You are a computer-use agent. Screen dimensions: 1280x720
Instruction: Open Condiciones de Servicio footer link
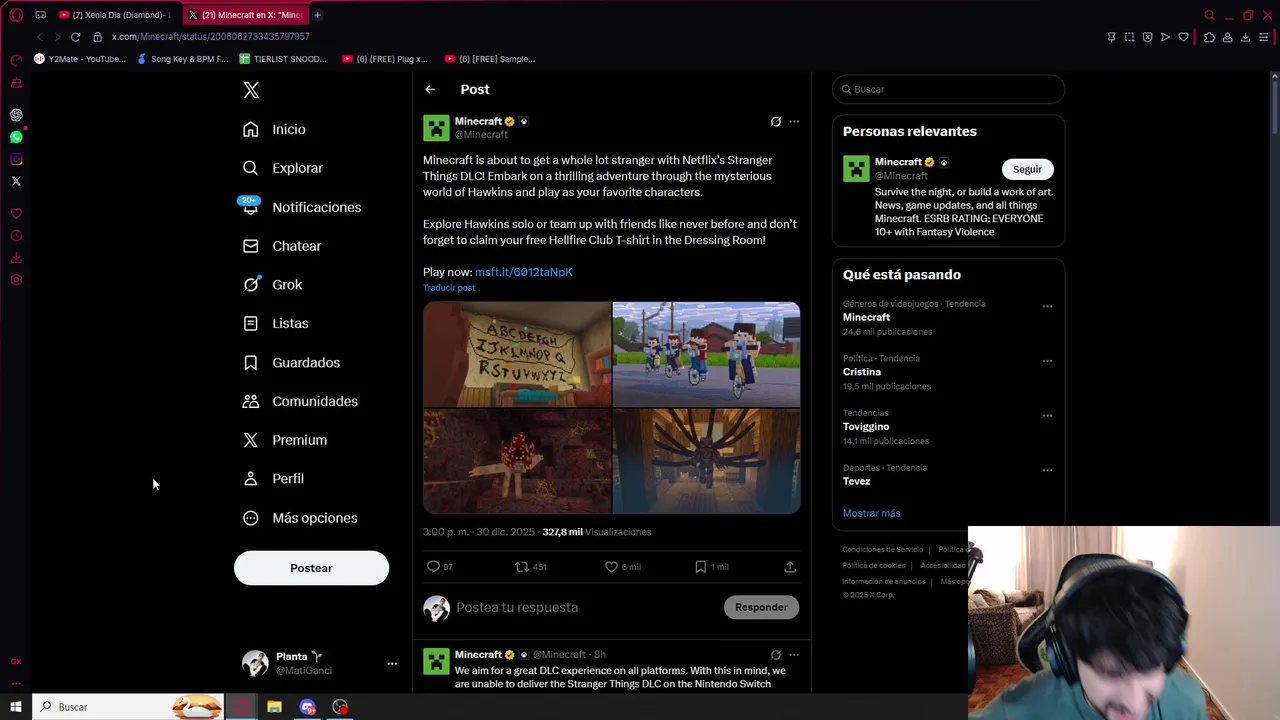tap(882, 549)
